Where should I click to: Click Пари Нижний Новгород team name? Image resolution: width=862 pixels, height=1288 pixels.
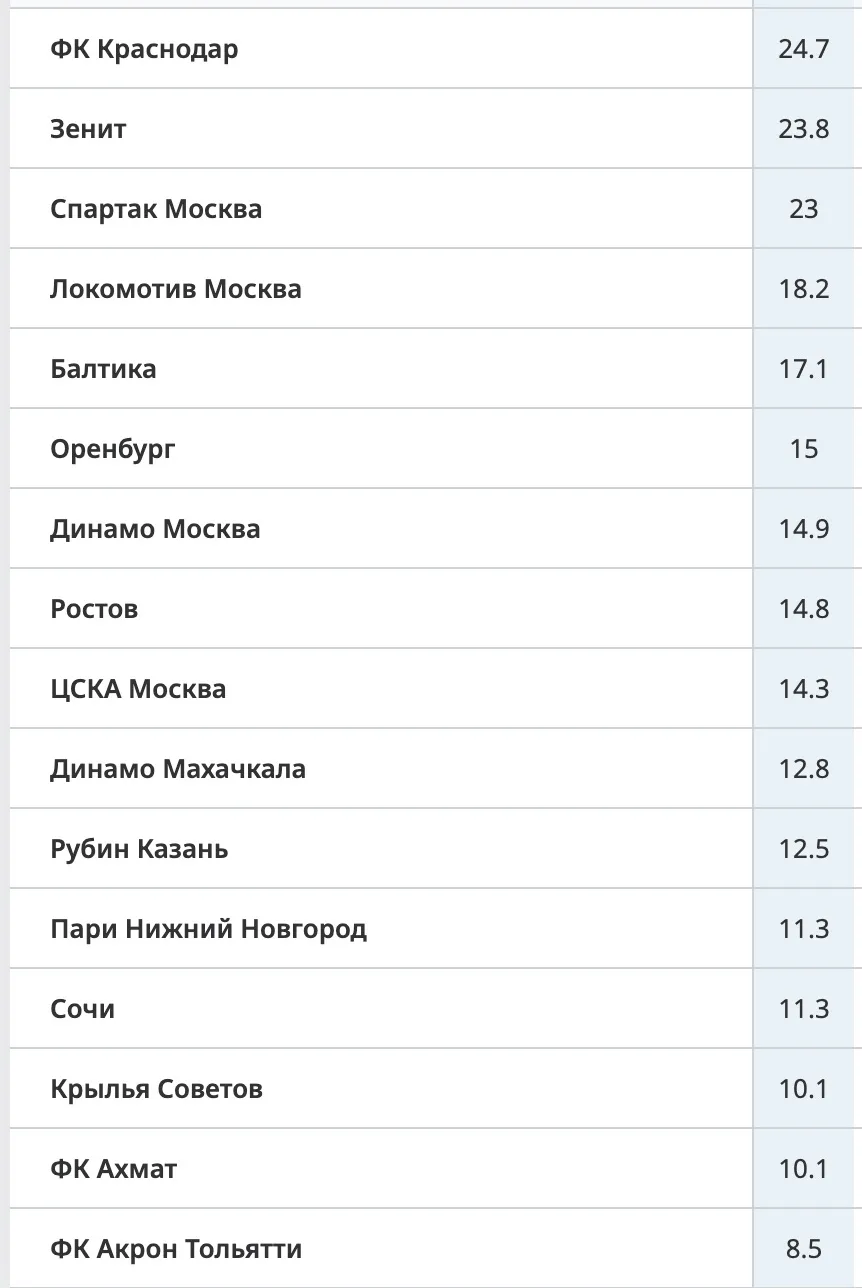209,929
